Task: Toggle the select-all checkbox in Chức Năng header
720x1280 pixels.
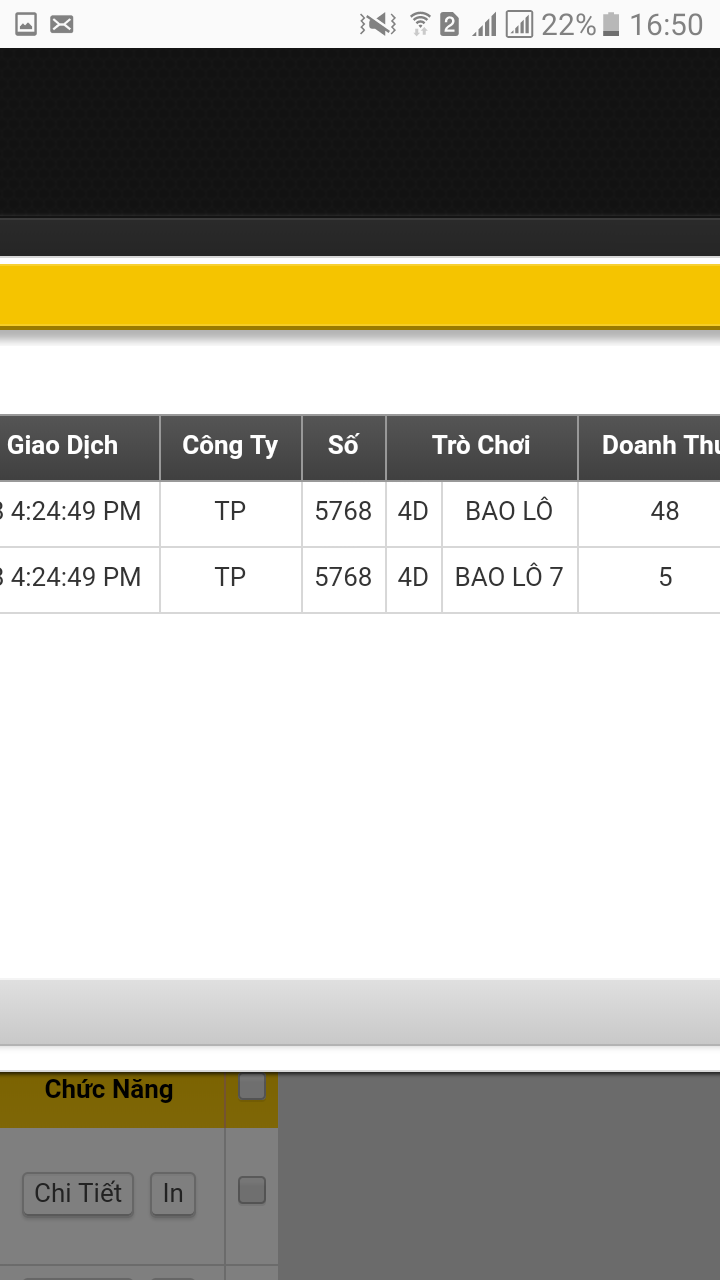Action: coord(252,1086)
